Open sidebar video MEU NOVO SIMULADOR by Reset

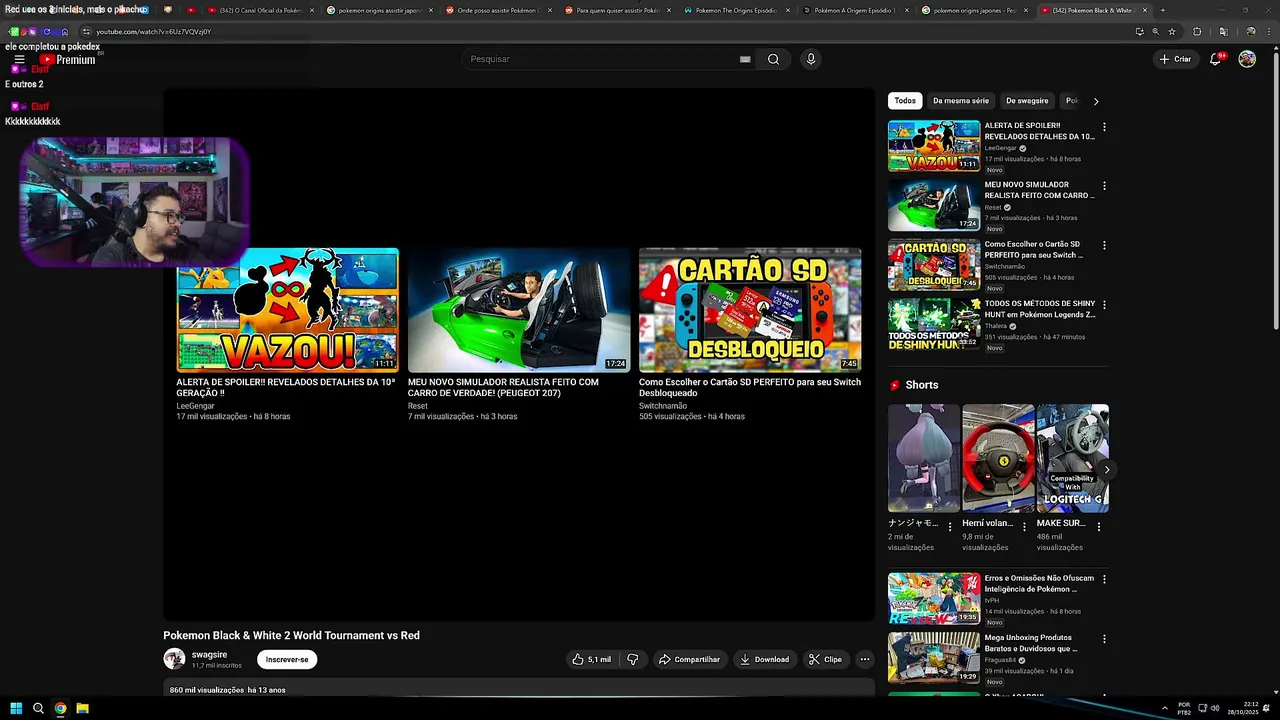(x=934, y=205)
